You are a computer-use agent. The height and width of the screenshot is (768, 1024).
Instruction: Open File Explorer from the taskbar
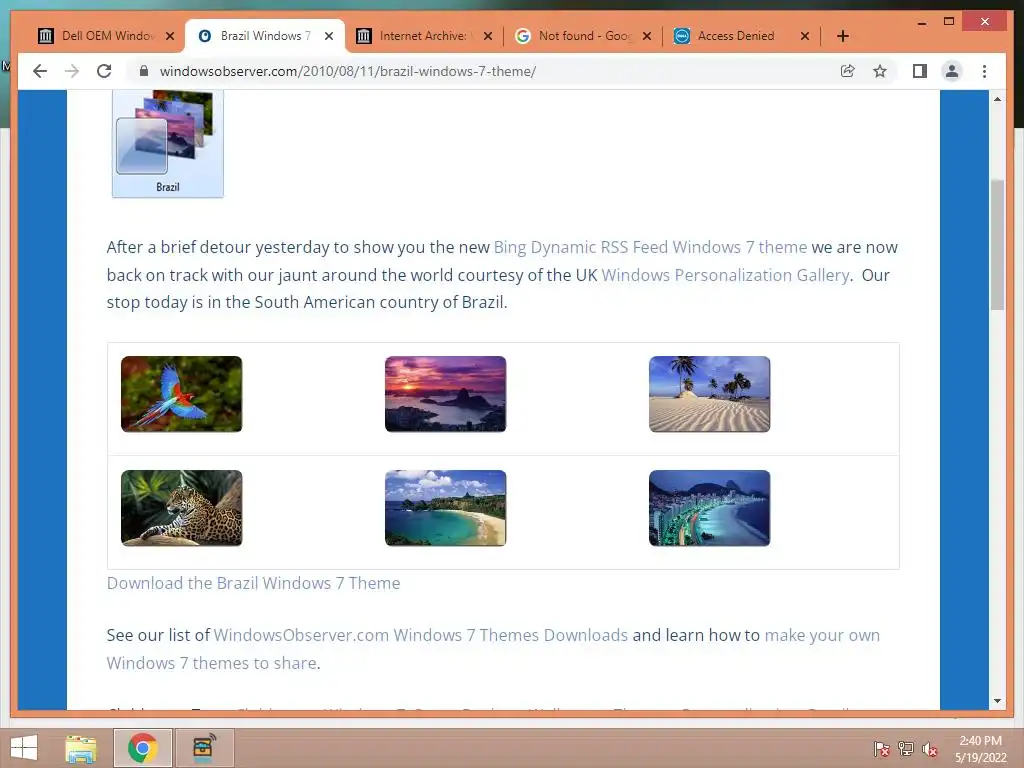point(81,748)
